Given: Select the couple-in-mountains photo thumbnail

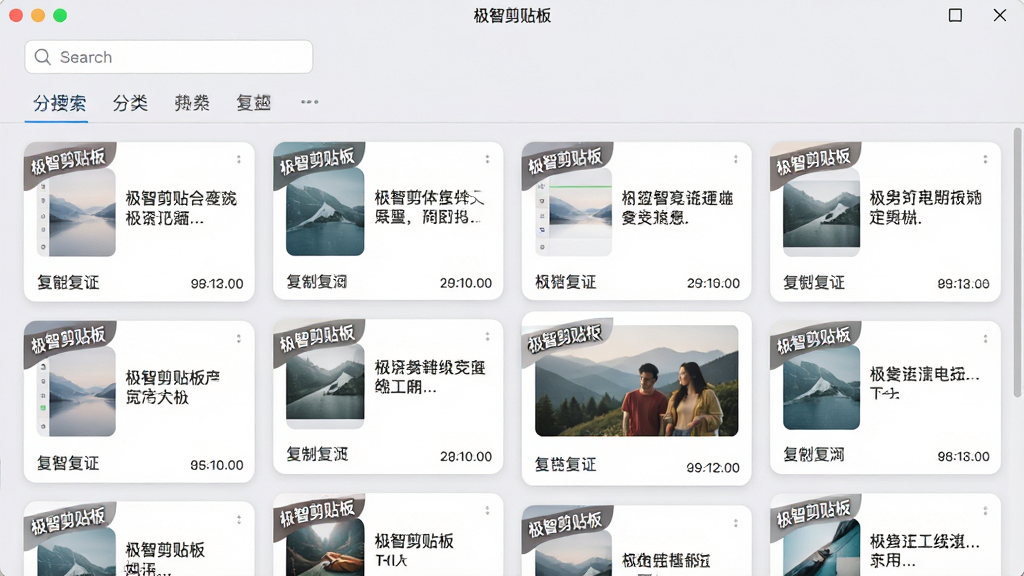Looking at the screenshot, I should click(637, 381).
